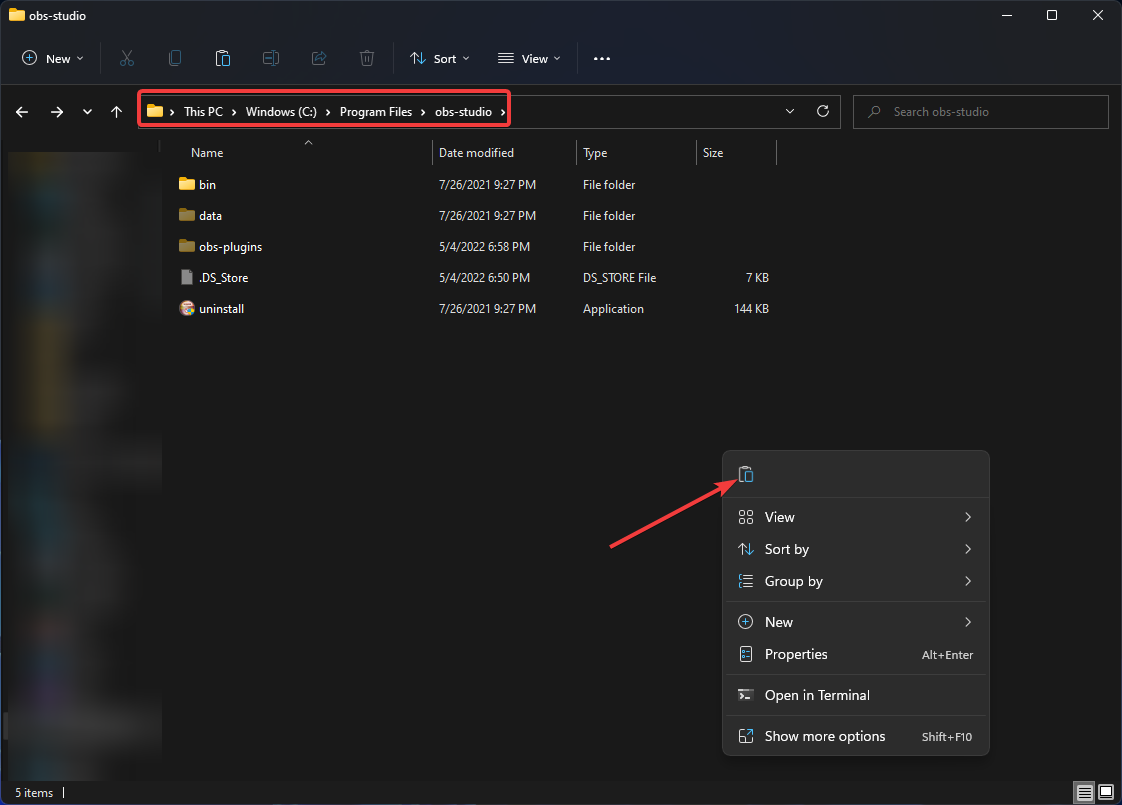Click the 5/4/2022 6:58 PM date
Image resolution: width=1122 pixels, height=805 pixels.
click(484, 246)
